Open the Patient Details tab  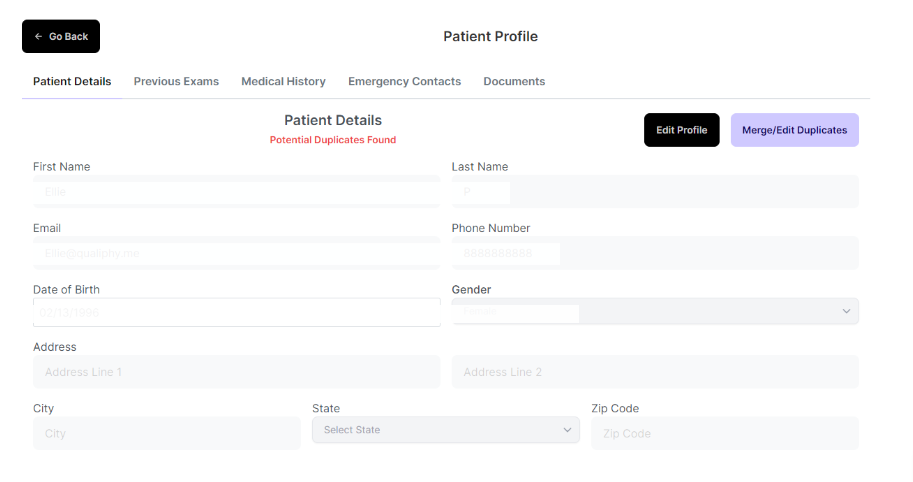tap(72, 82)
